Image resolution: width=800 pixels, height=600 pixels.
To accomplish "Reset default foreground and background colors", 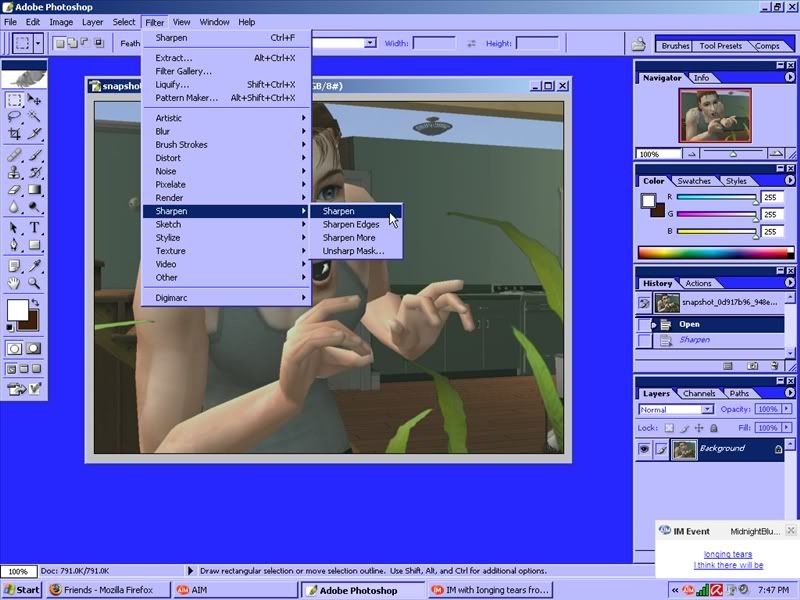I will click(x=10, y=328).
